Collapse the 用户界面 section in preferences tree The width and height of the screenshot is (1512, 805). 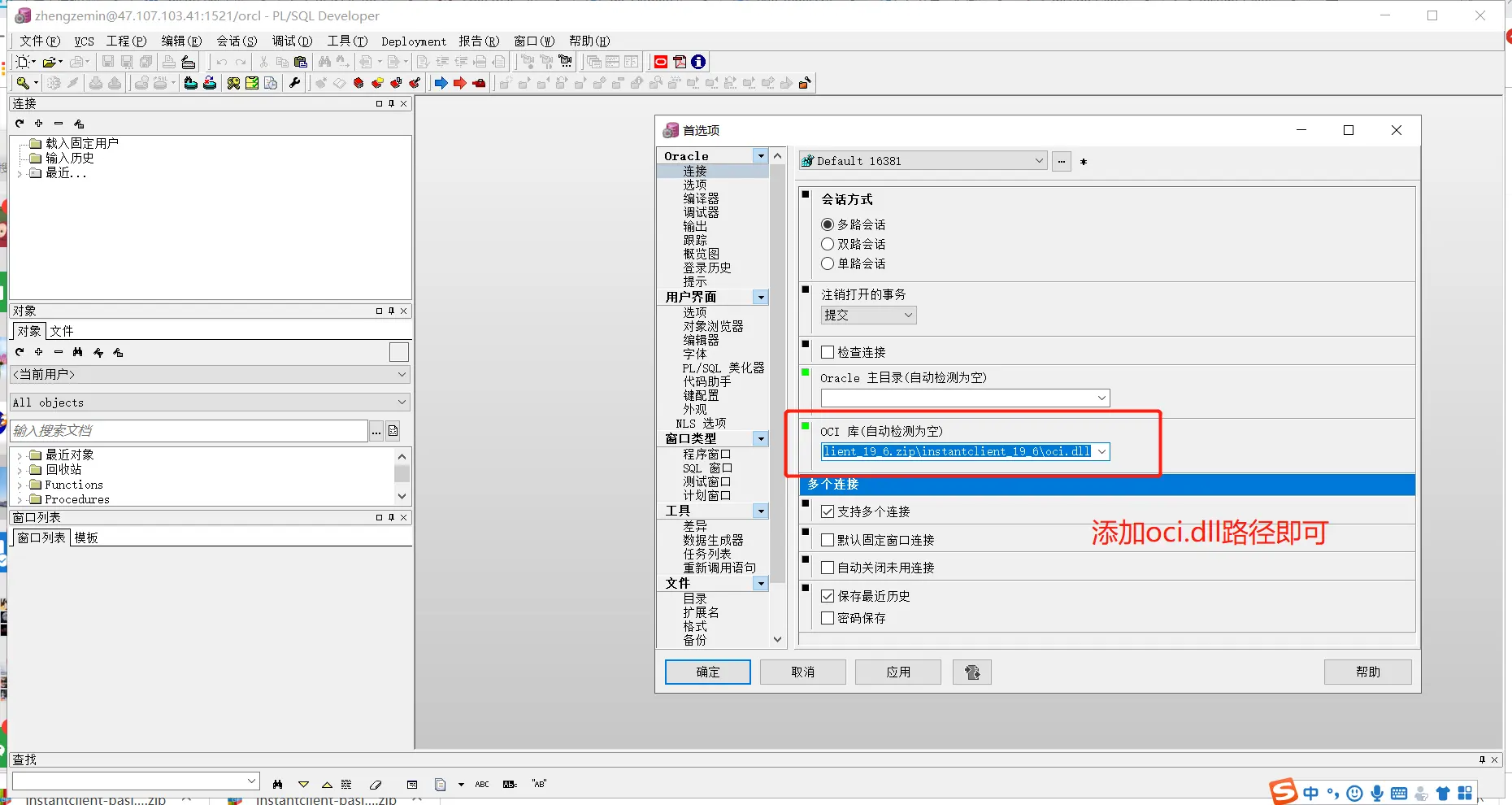pos(761,298)
